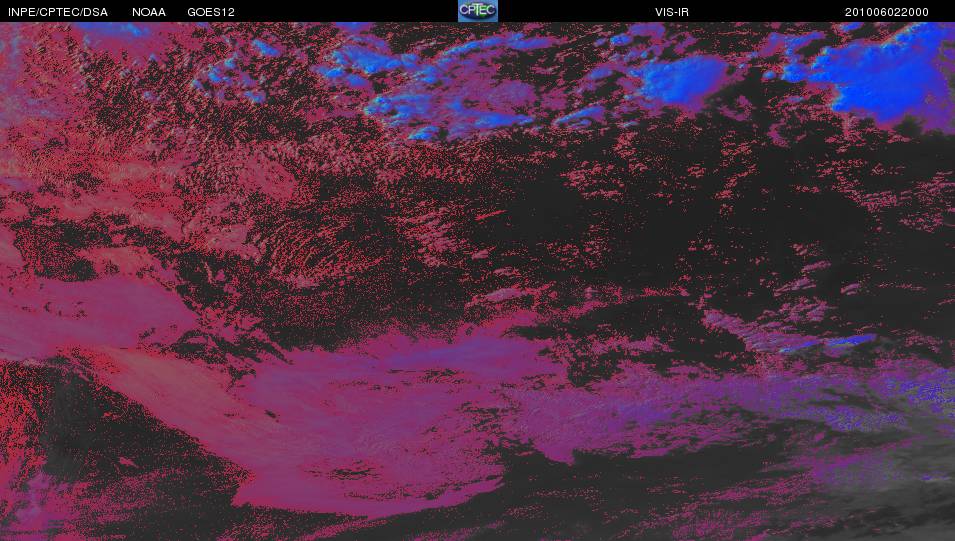Click the NOAA label in header
This screenshot has height=541, width=955.
click(149, 12)
